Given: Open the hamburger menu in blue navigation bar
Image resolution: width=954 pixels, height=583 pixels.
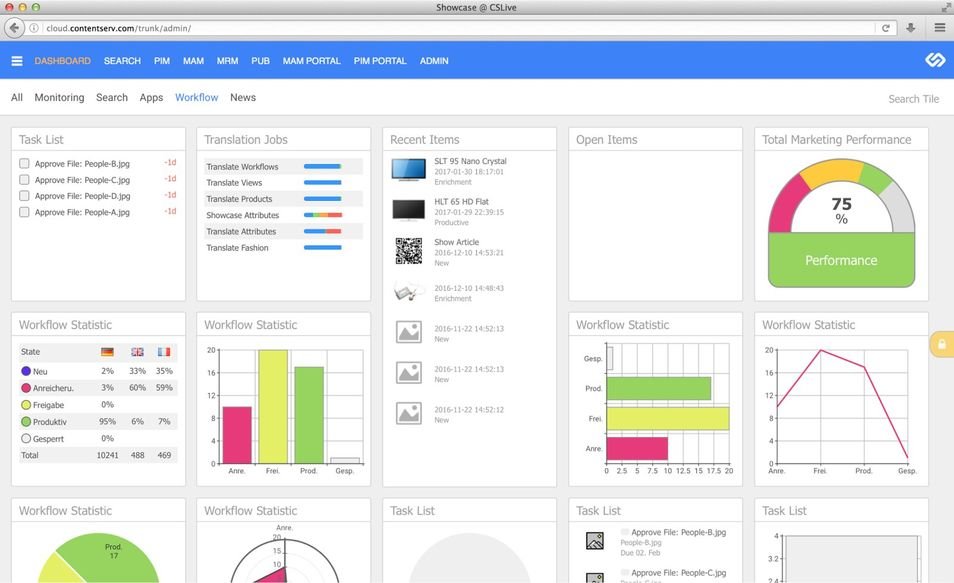Looking at the screenshot, I should coord(17,61).
